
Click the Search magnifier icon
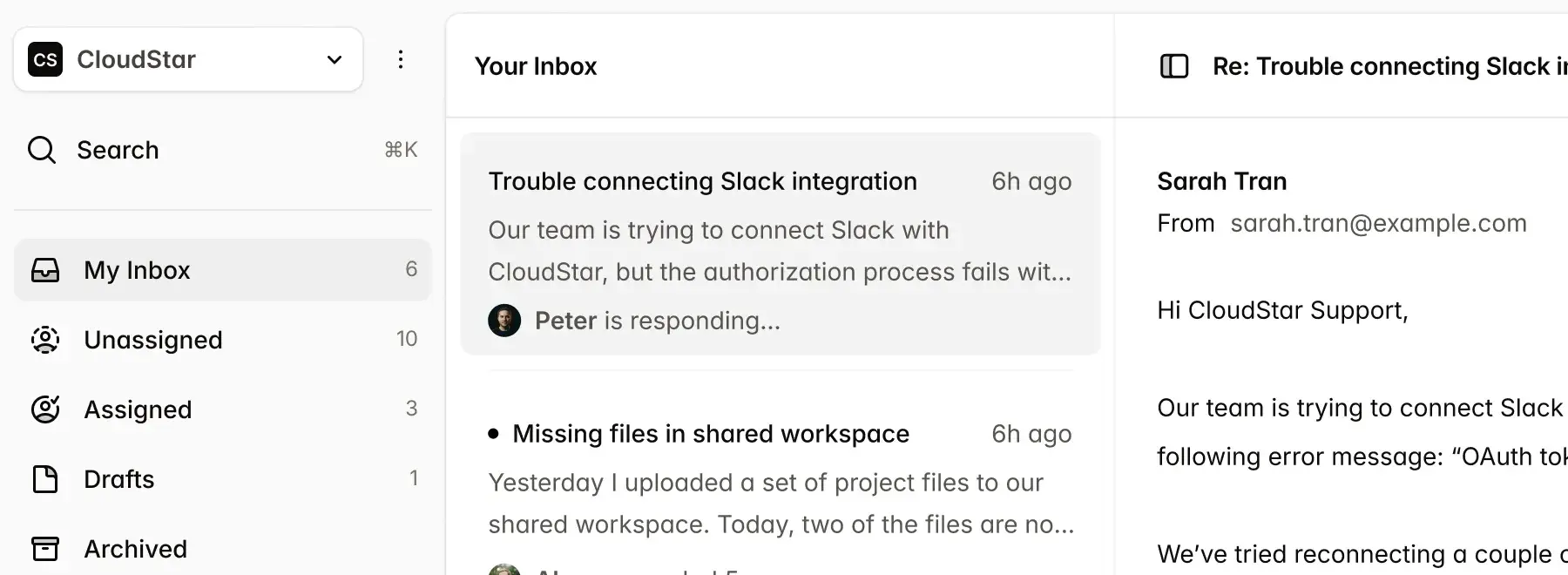tap(42, 150)
